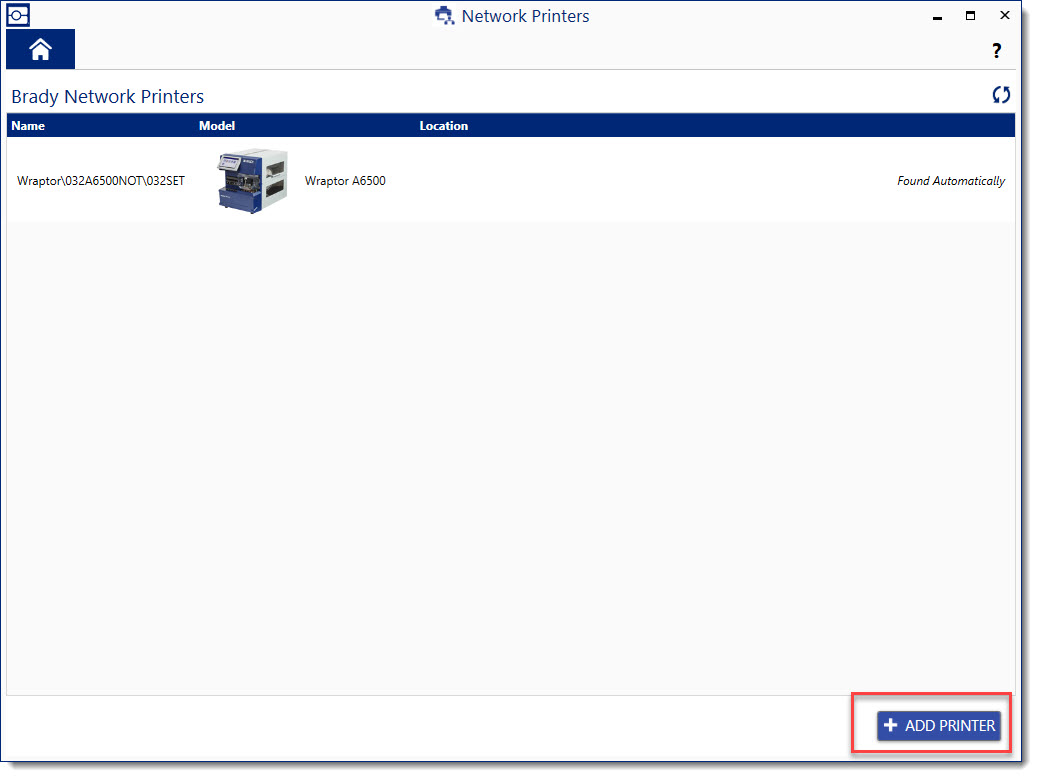The height and width of the screenshot is (777, 1037).
Task: Click the Add Printer button
Action: 938,725
